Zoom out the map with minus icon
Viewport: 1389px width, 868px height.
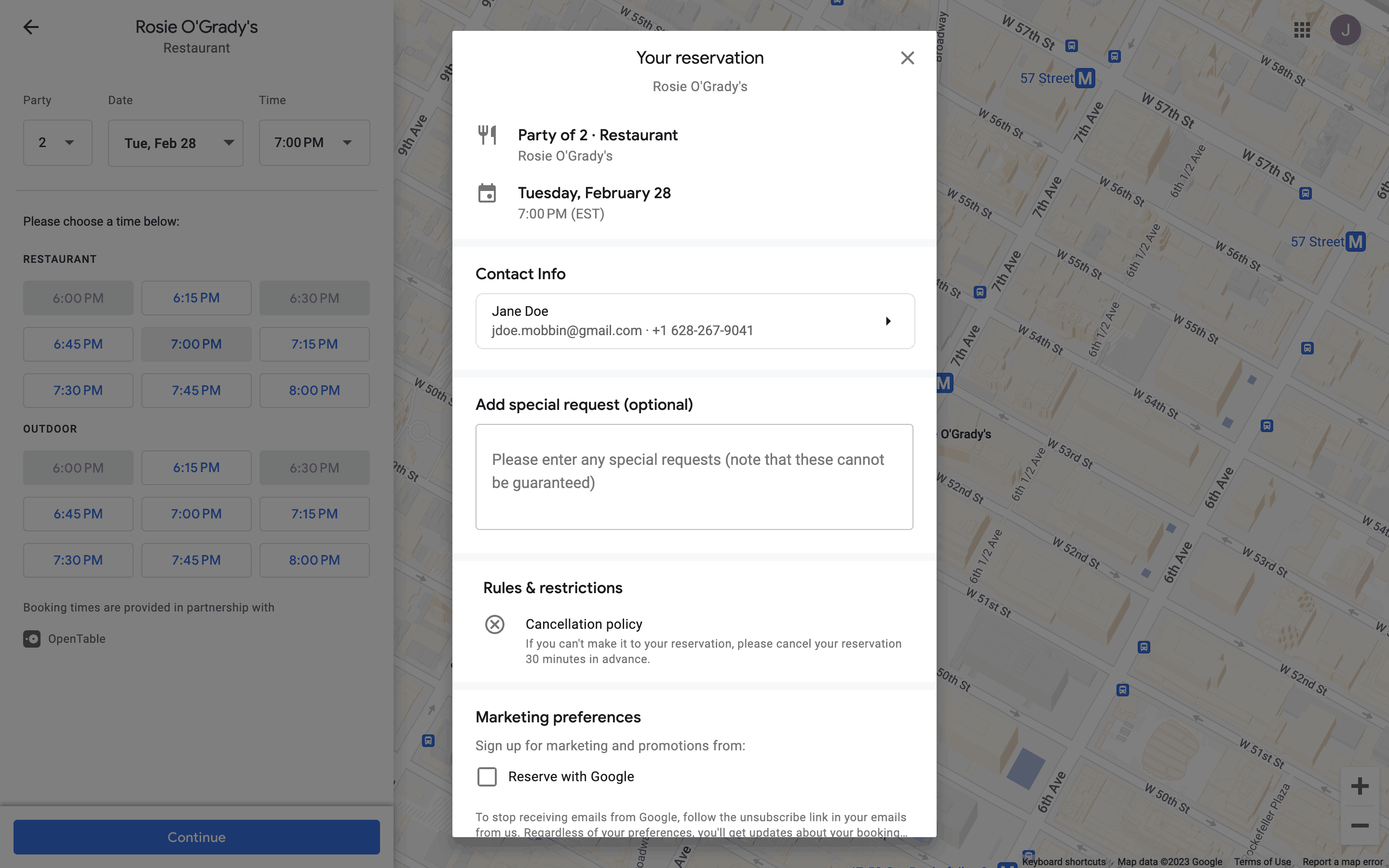tap(1359, 826)
